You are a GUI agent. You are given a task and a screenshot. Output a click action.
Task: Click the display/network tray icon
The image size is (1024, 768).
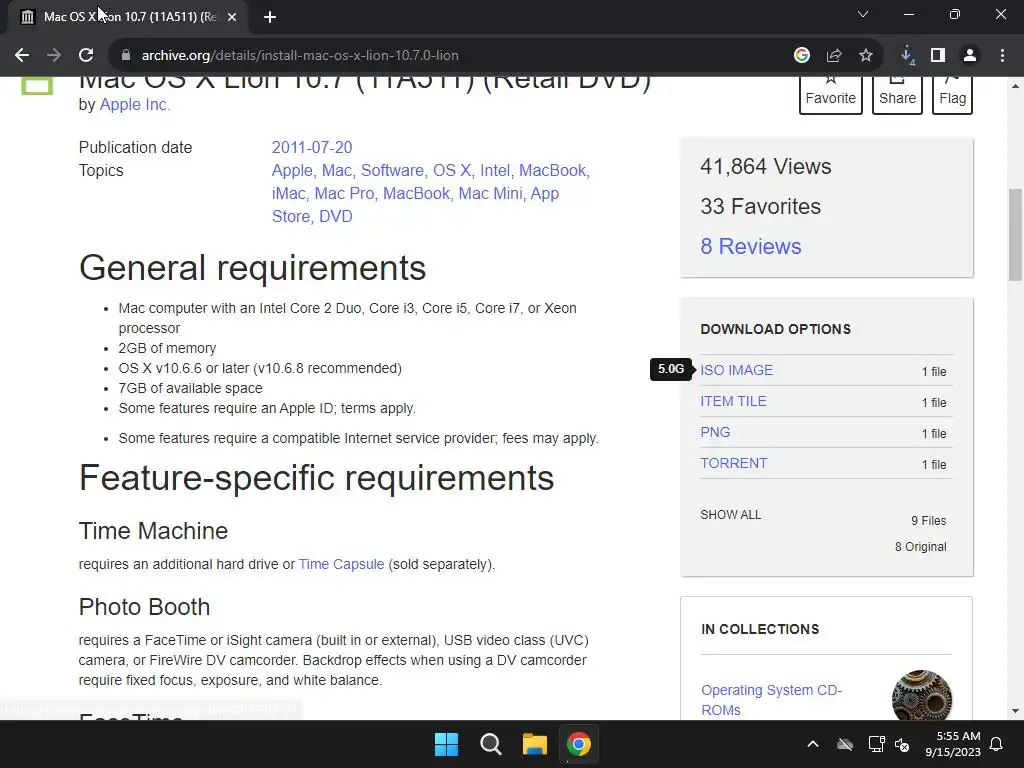click(876, 744)
